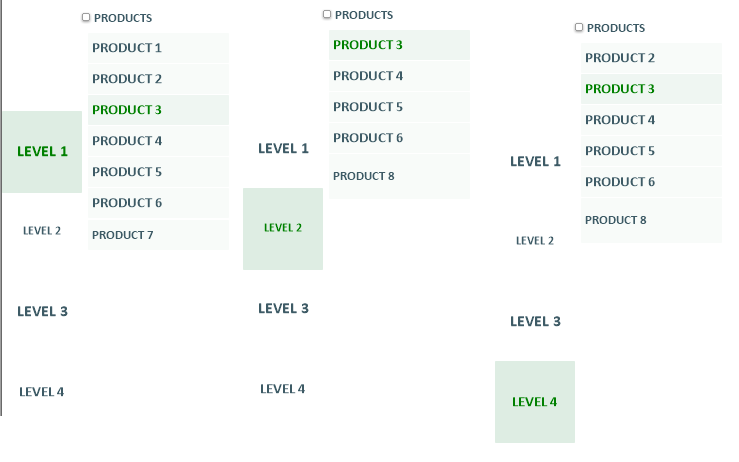Pick PRODUCT 8 in list above highlighted LEVEL 4

pyautogui.click(x=651, y=220)
